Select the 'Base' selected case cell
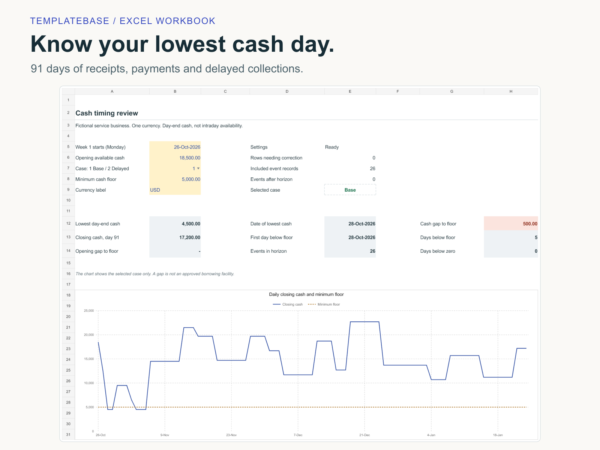This screenshot has width=600, height=450. pos(350,190)
